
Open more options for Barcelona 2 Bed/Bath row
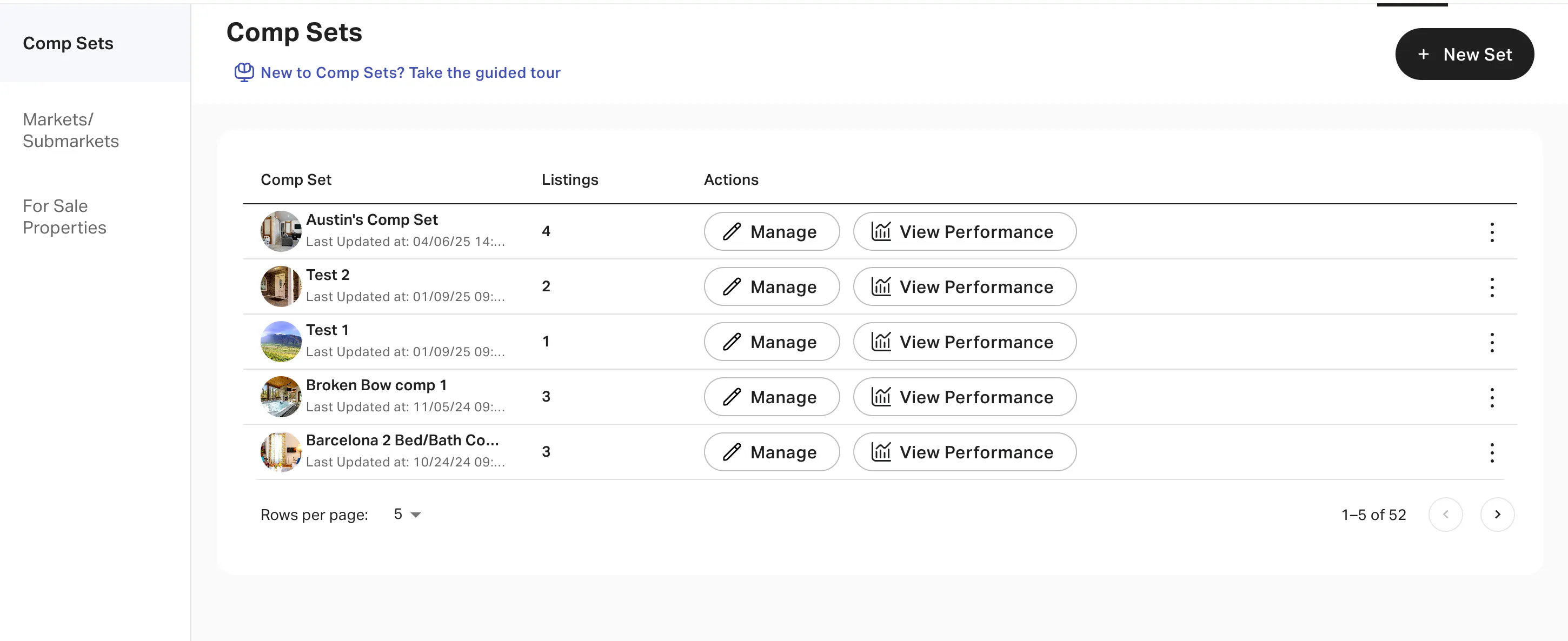click(1491, 452)
